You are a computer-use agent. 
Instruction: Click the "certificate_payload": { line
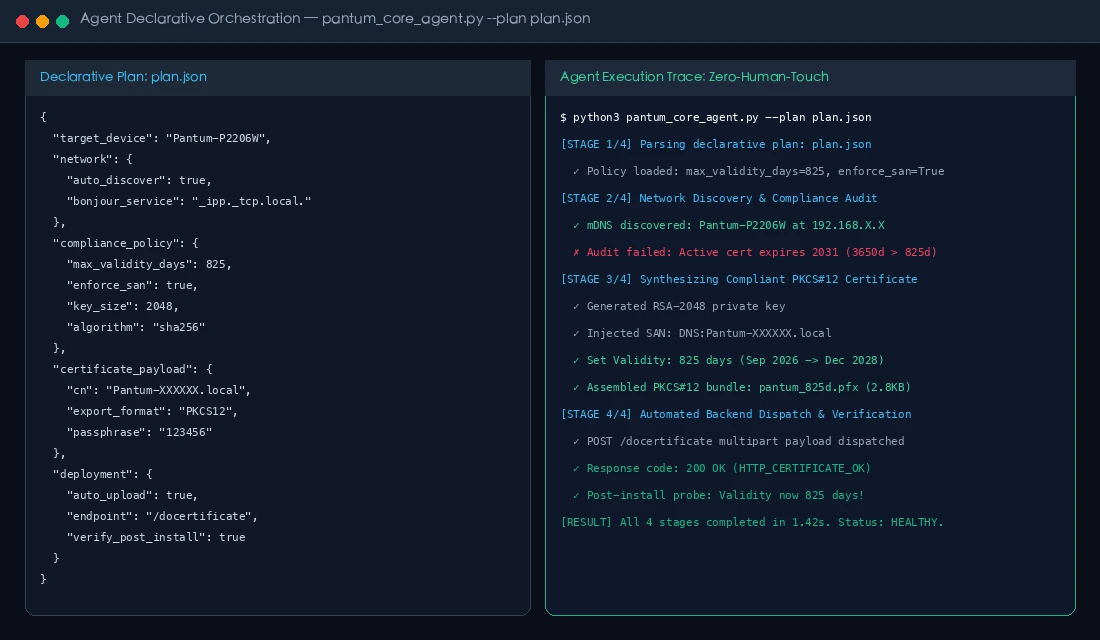coord(133,369)
